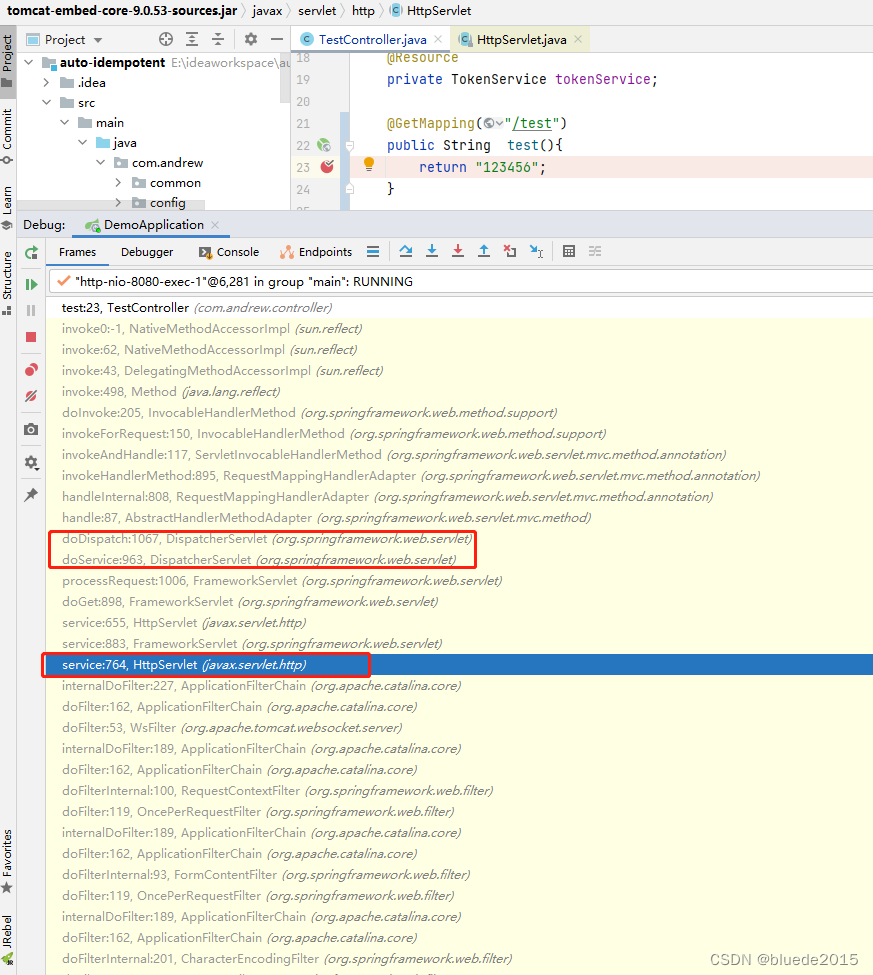Open the JRebel tool window side tab

(7, 939)
